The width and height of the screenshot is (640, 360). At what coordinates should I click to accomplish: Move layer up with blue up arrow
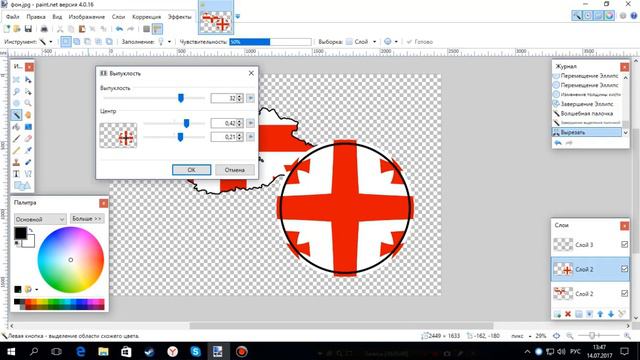(600, 314)
